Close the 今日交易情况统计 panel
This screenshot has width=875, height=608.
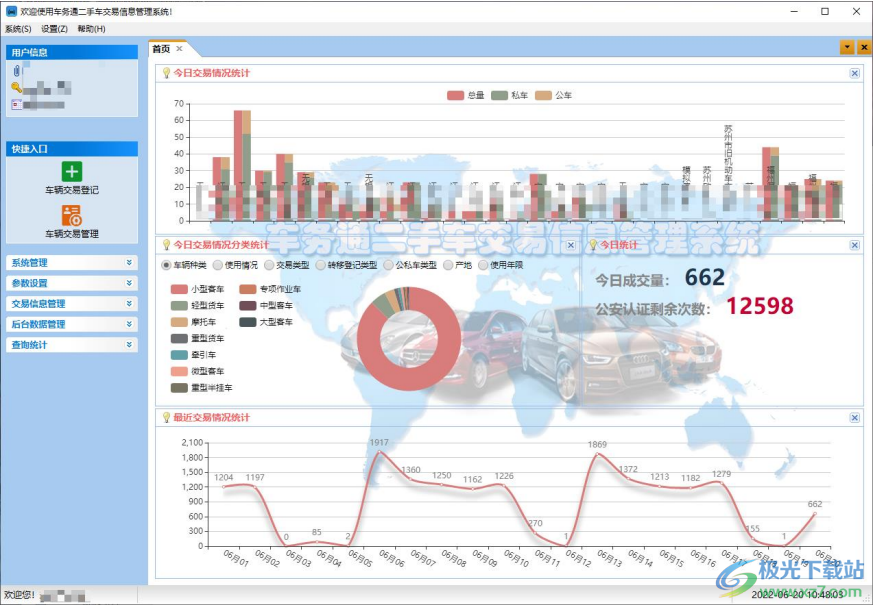point(854,73)
